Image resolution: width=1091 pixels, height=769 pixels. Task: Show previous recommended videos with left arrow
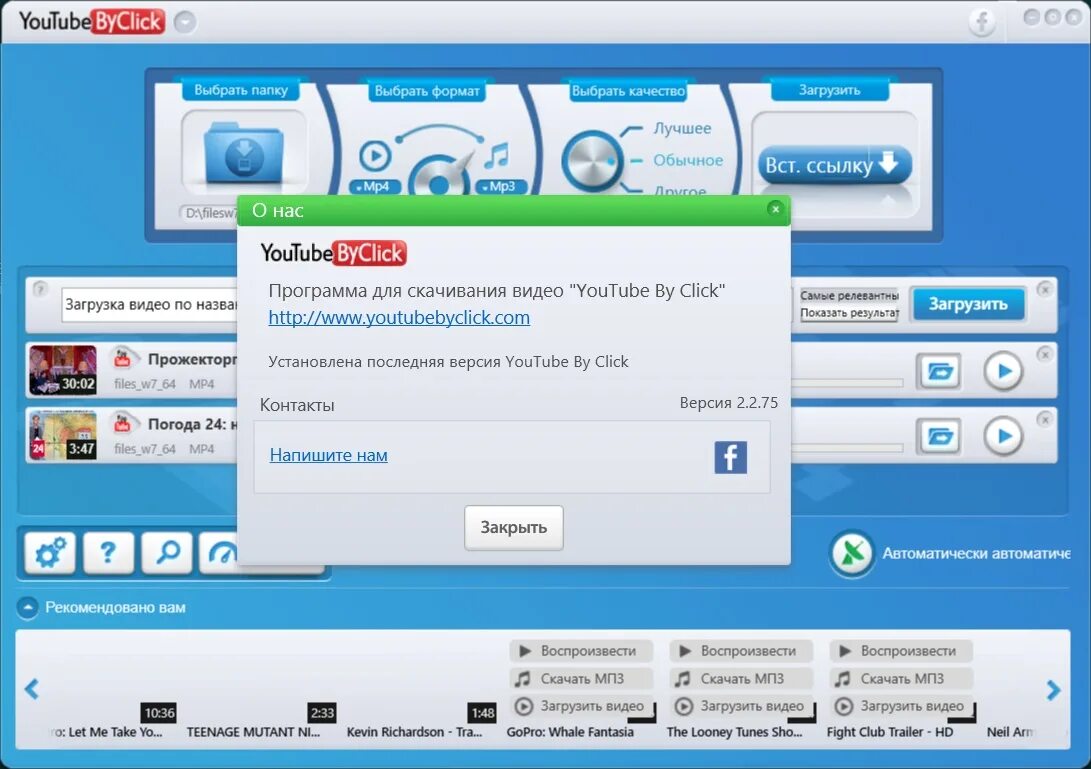point(31,689)
